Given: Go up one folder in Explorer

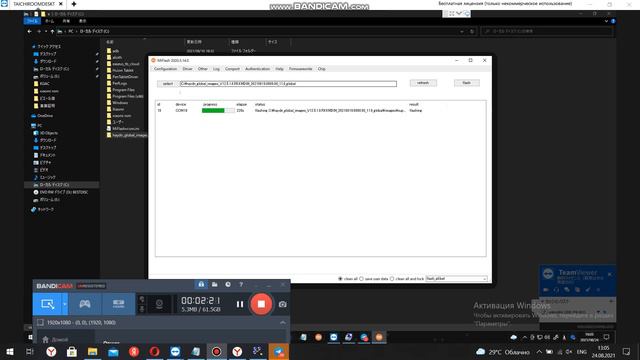Looking at the screenshot, I should (52, 31).
